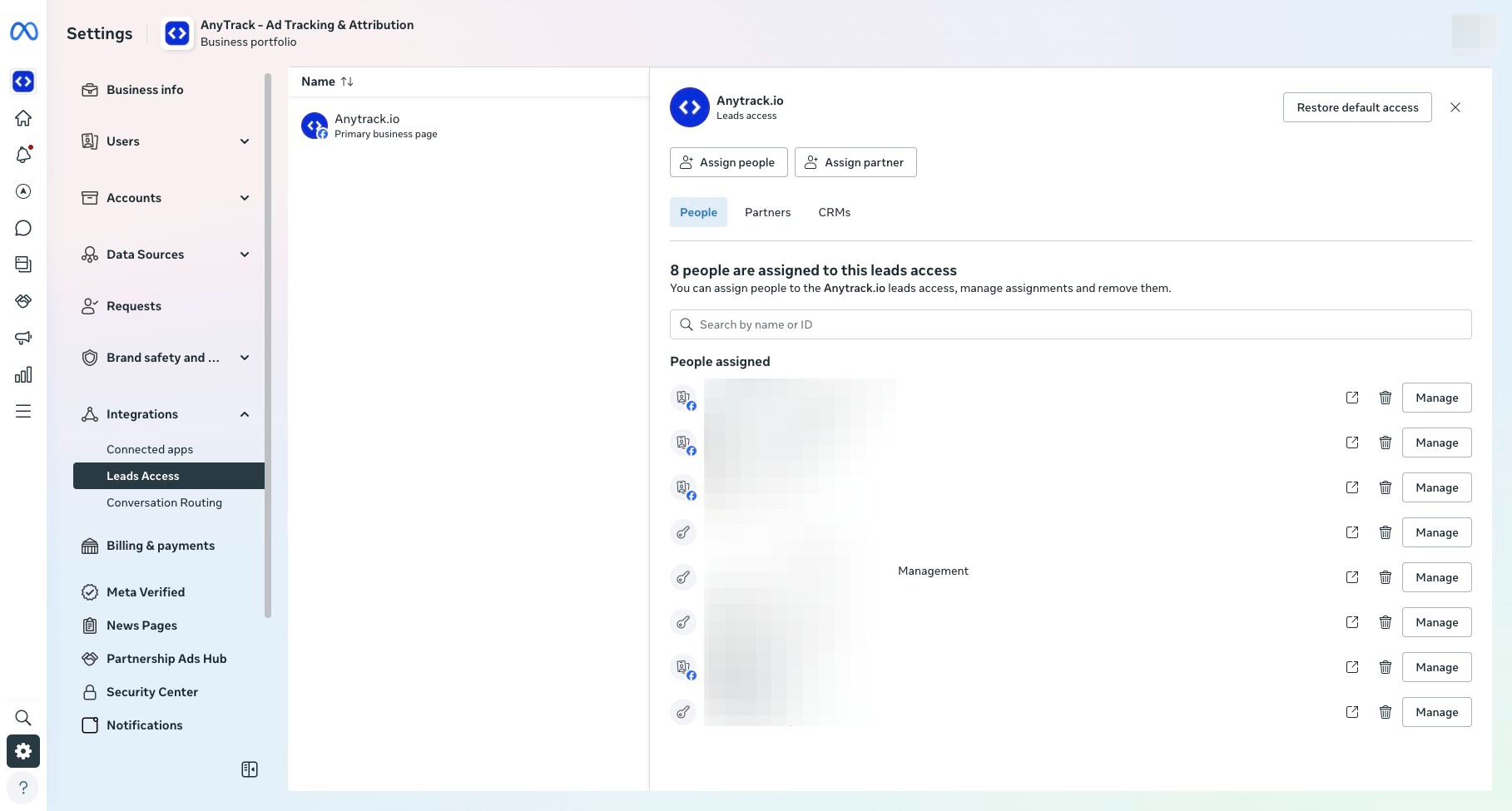Open the handshake partnership icon in left rail
The height and width of the screenshot is (811, 1512).
pyautogui.click(x=23, y=301)
